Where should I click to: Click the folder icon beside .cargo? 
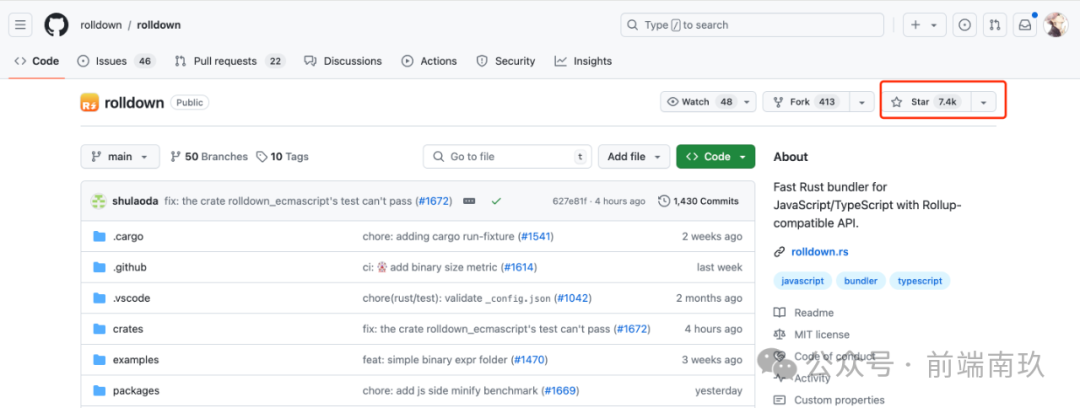click(99, 236)
